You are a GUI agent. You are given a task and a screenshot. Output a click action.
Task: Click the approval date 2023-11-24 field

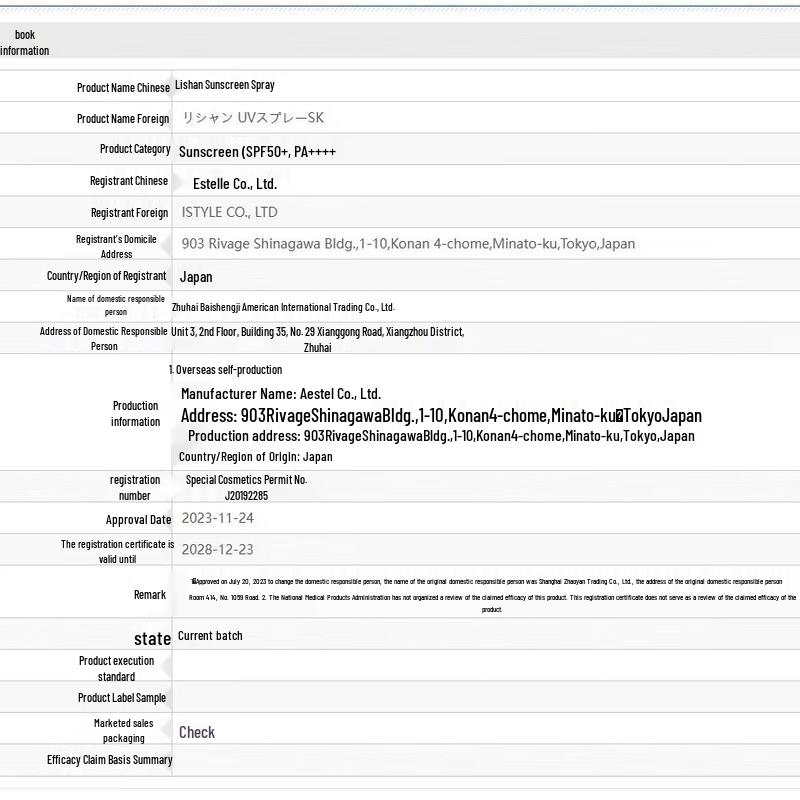point(218,518)
